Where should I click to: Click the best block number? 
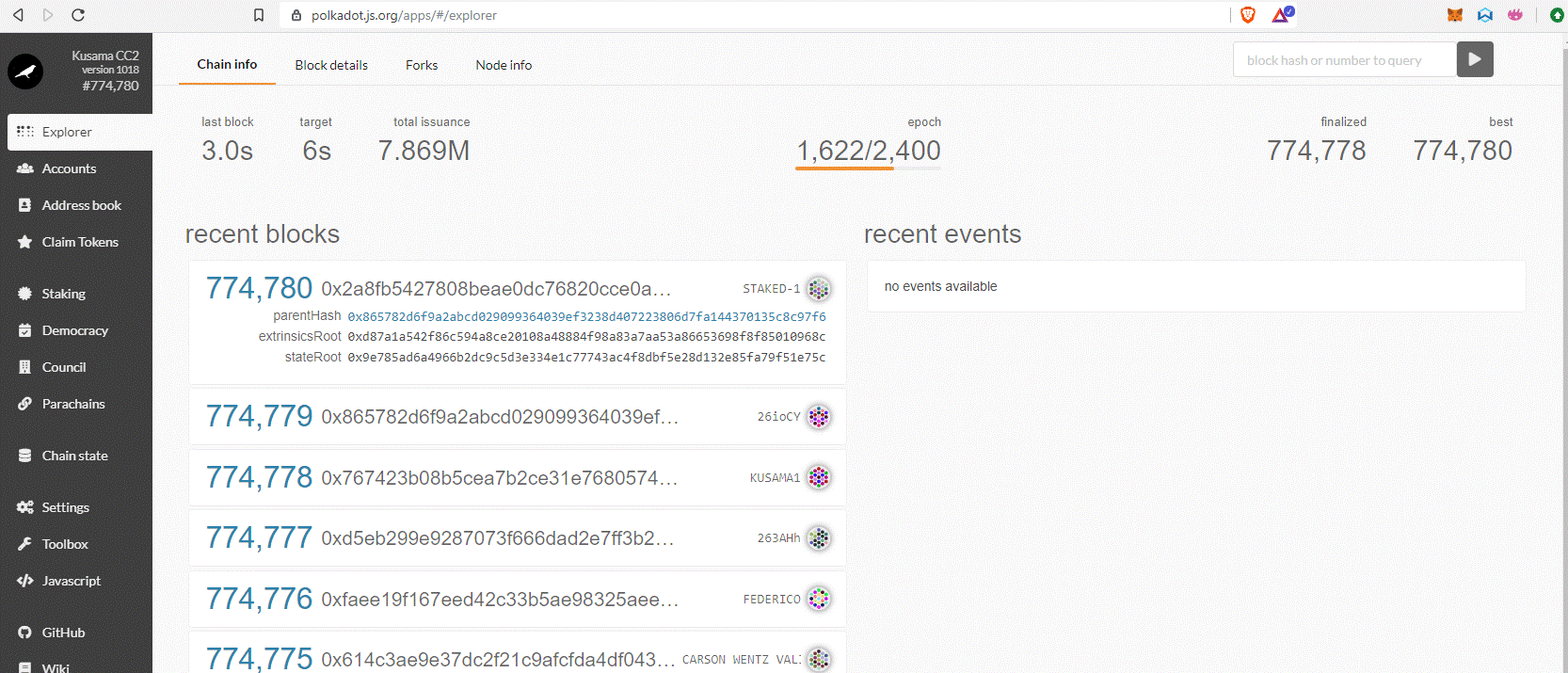(x=1463, y=151)
